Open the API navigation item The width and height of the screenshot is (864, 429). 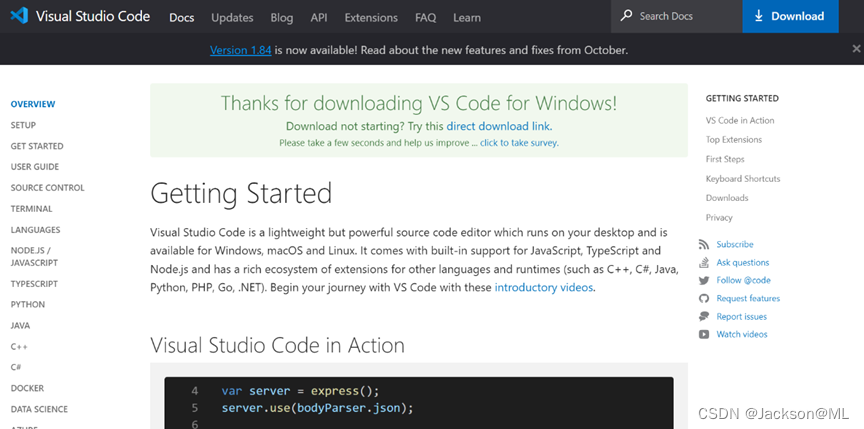click(x=318, y=18)
